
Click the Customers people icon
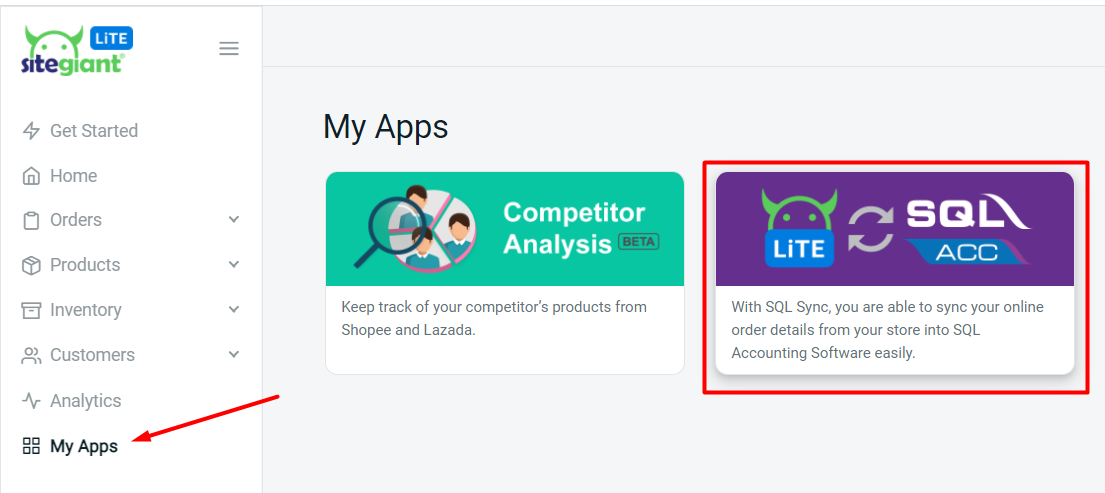(31, 355)
